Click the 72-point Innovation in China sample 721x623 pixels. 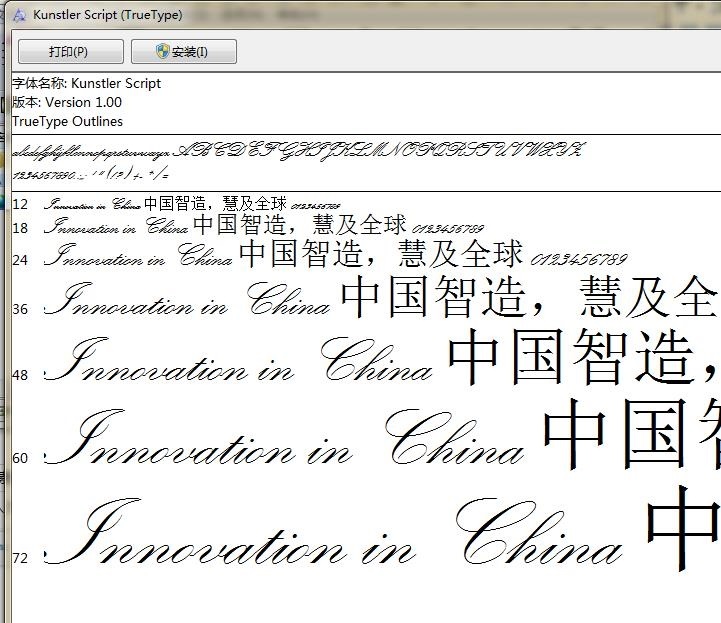click(333, 531)
